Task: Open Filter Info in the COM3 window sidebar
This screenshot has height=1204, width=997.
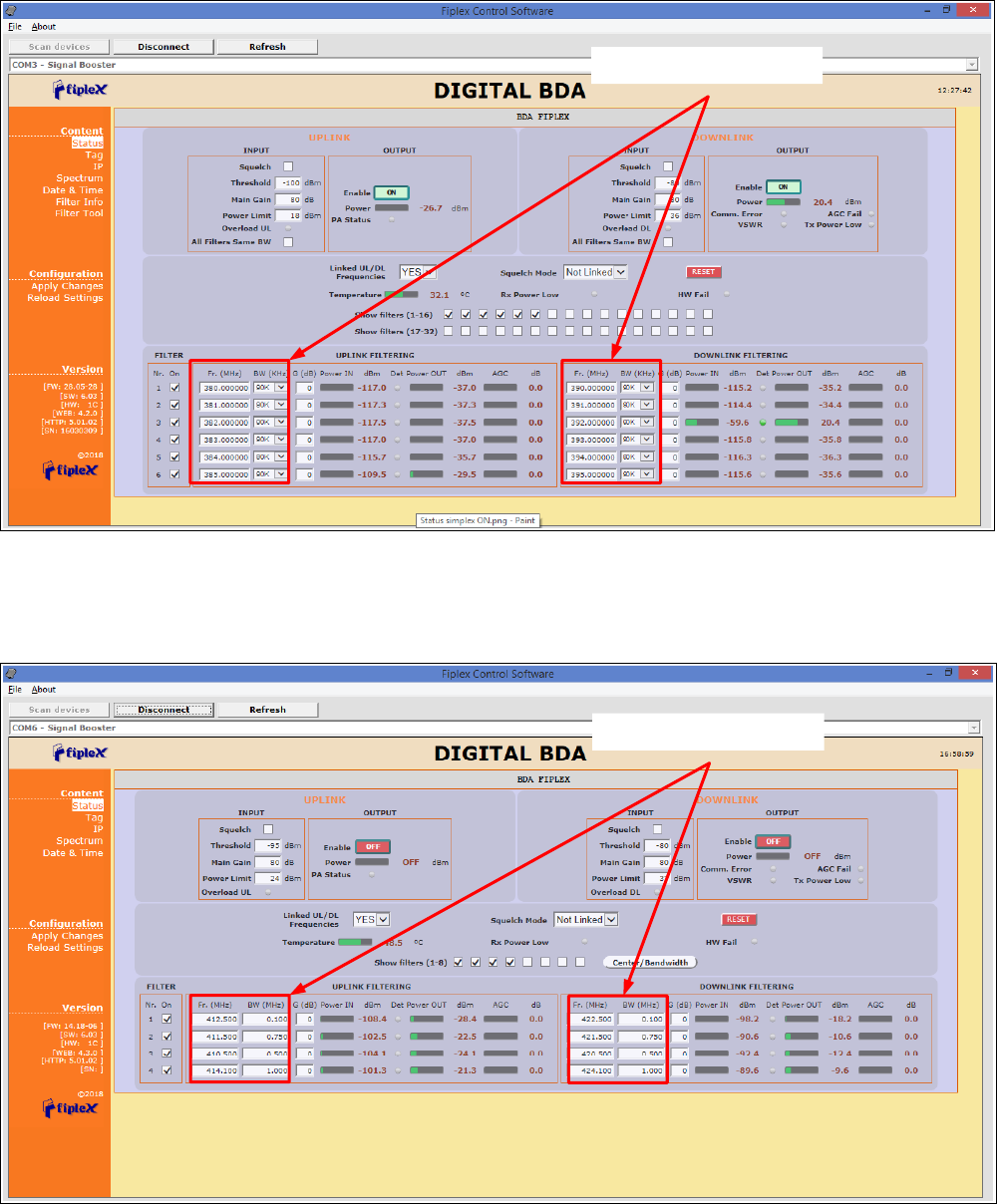Action: pyautogui.click(x=80, y=202)
